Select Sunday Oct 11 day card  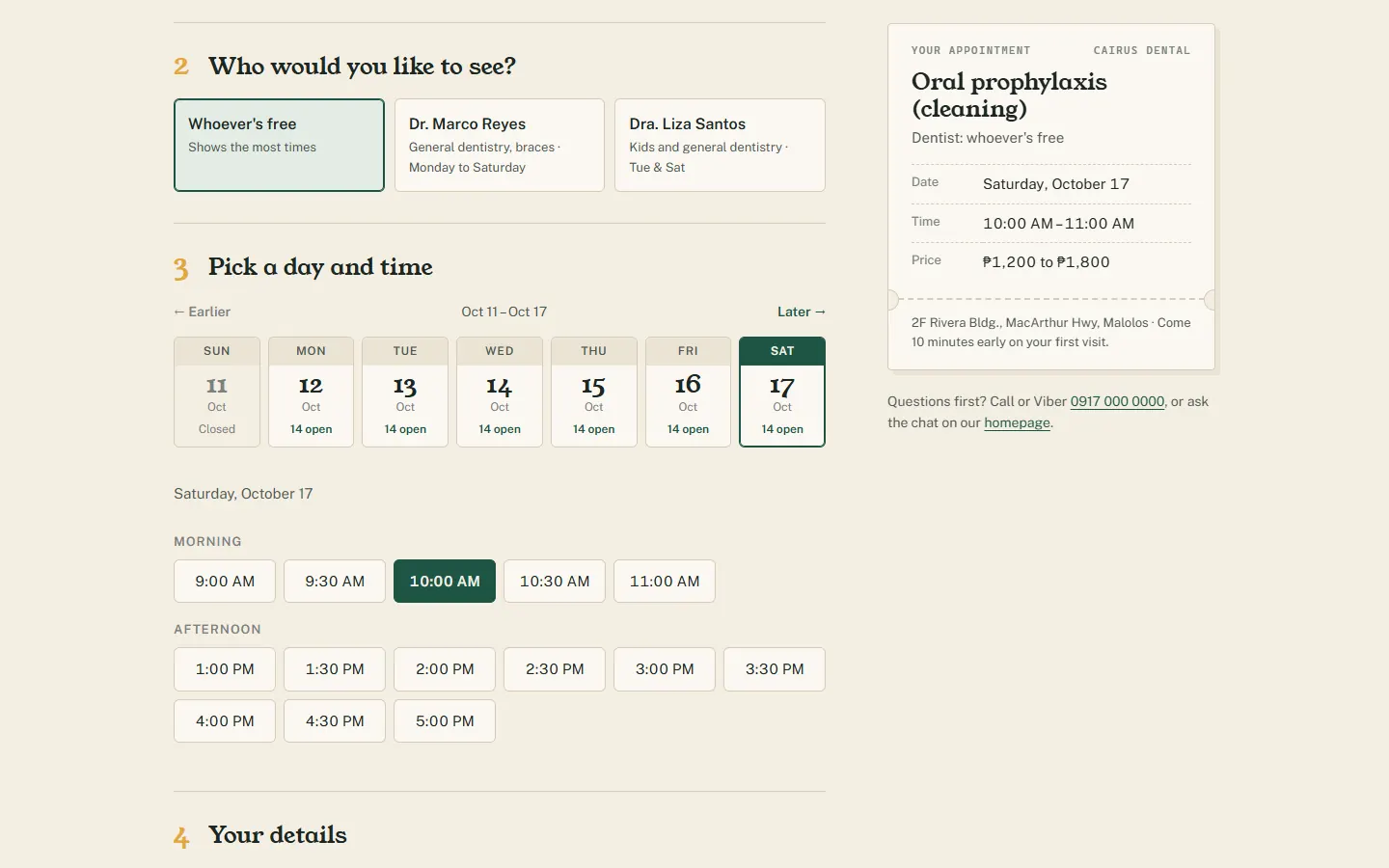[217, 392]
